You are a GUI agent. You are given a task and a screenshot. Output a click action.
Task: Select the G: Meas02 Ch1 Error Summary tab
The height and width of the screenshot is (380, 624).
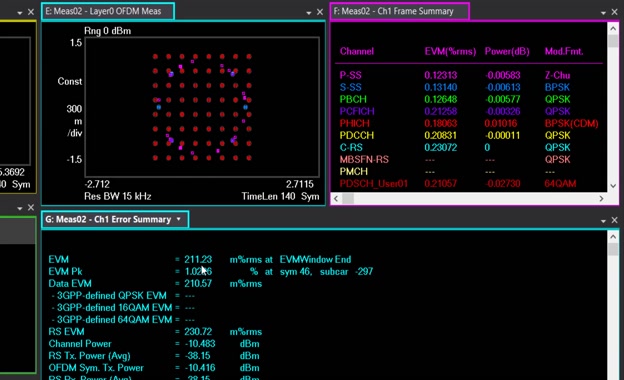115,219
